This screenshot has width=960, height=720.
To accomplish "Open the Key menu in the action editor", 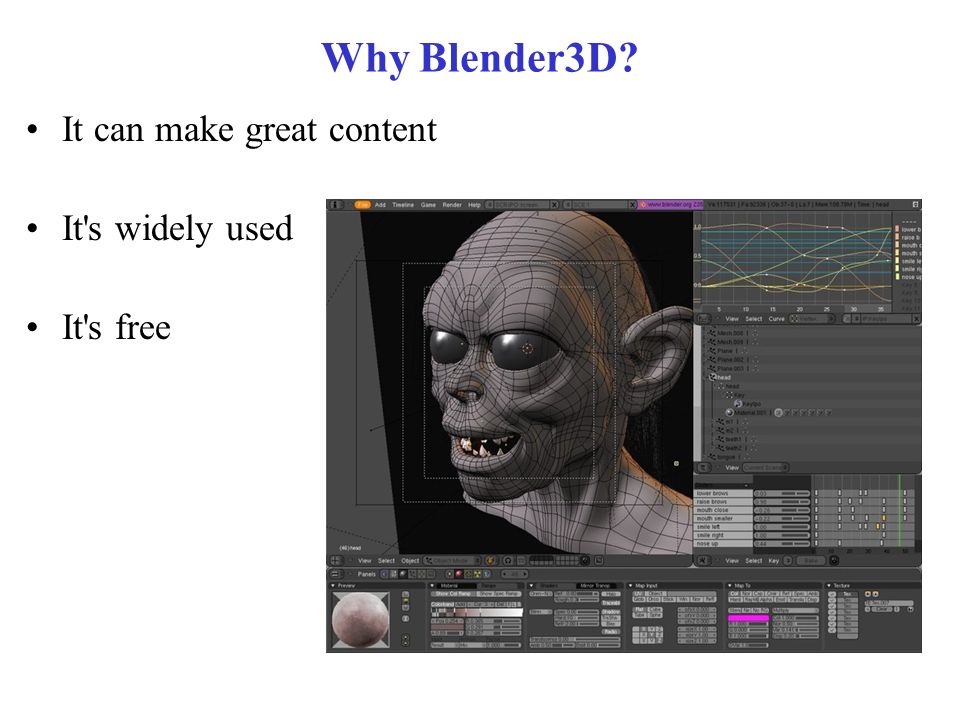I will [773, 560].
